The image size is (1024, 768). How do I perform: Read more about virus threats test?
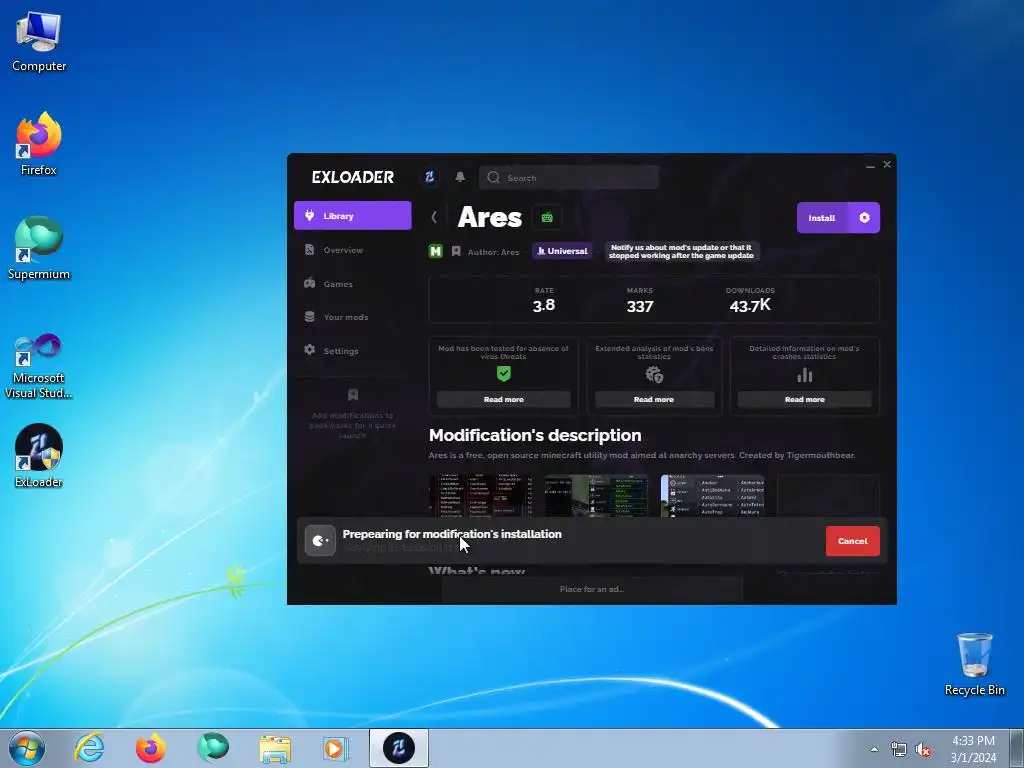(x=504, y=399)
